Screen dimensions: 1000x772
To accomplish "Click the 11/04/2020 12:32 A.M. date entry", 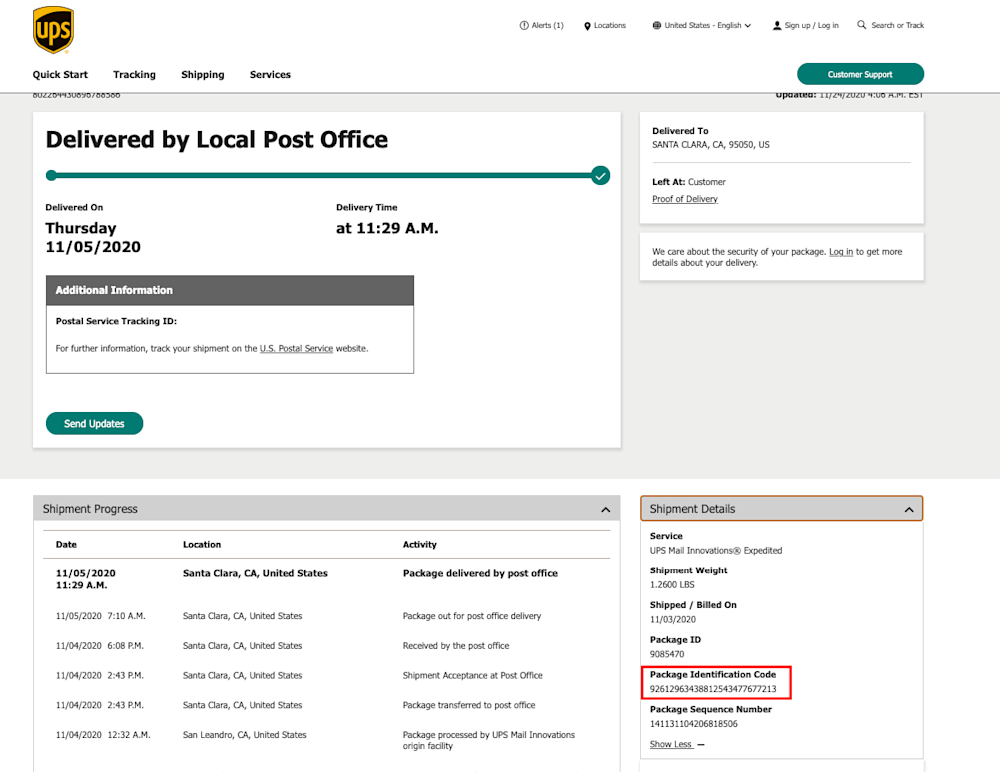I will click(x=103, y=735).
